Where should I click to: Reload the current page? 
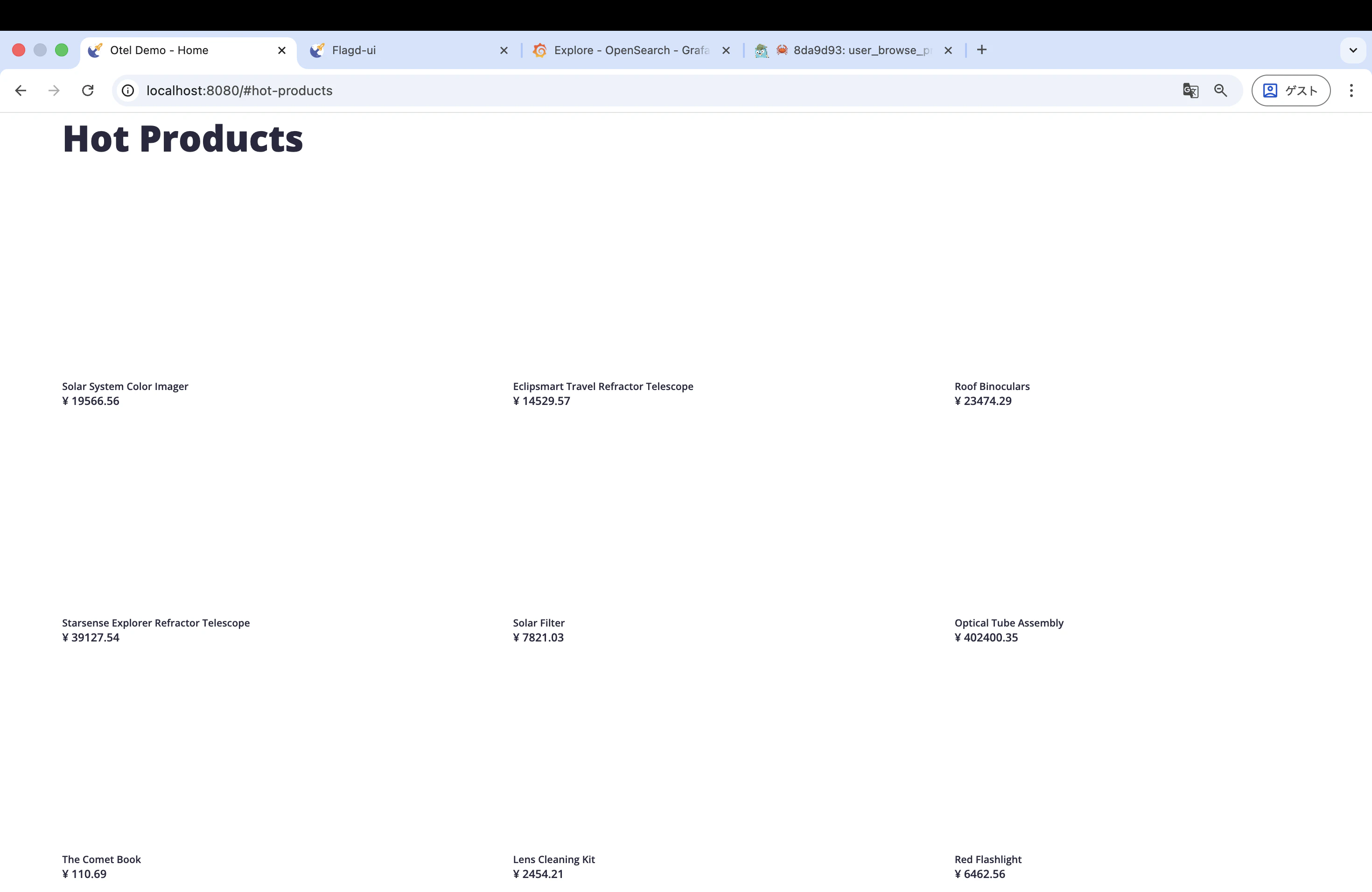pyautogui.click(x=88, y=91)
